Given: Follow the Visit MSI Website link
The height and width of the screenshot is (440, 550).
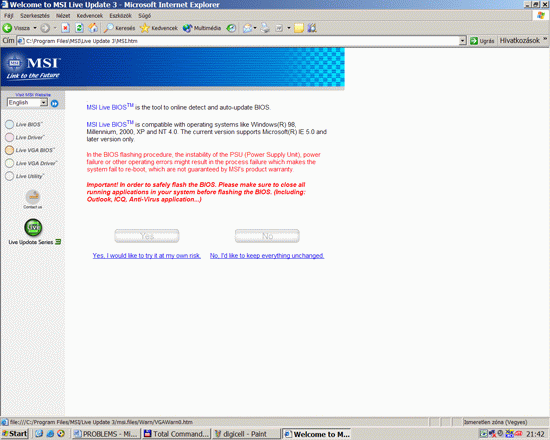Looking at the screenshot, I should [33, 95].
